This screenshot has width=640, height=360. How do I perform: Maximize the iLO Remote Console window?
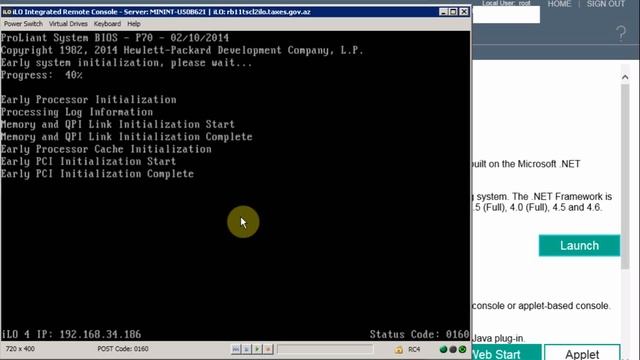[x=453, y=12]
